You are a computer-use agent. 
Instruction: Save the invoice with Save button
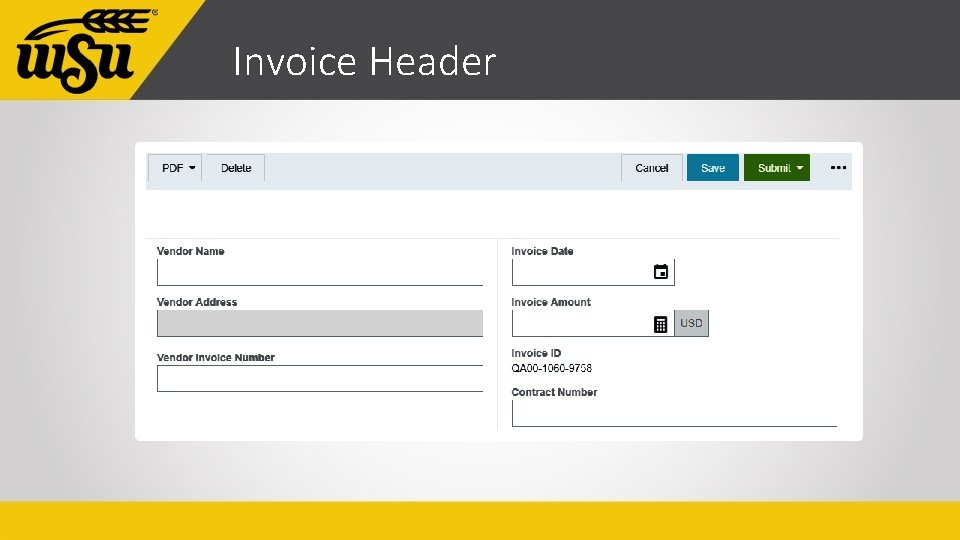713,168
